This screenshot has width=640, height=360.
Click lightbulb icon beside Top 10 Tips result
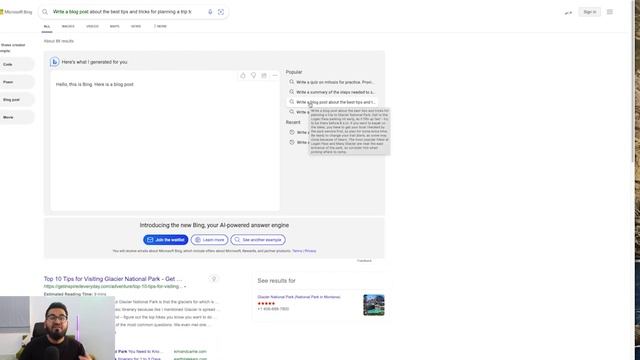coord(213,279)
